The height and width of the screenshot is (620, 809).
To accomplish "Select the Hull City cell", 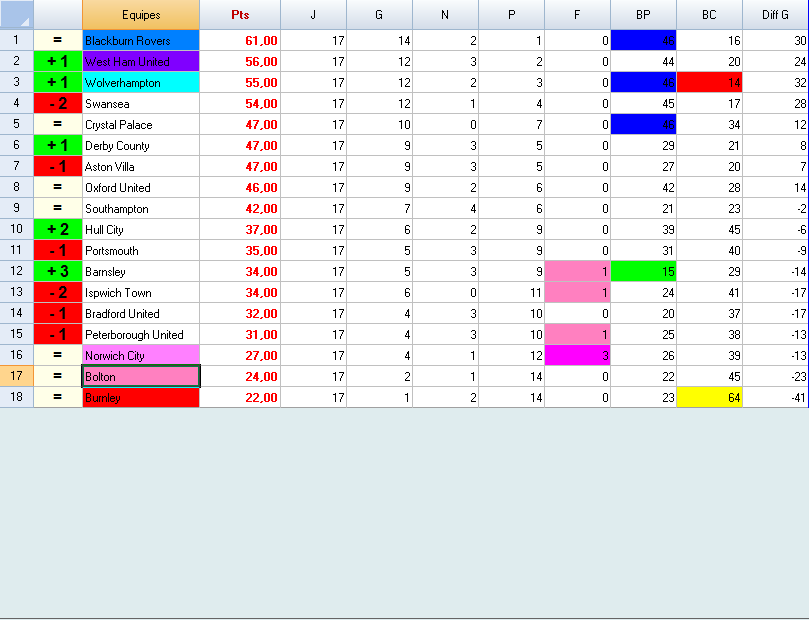I will (141, 229).
